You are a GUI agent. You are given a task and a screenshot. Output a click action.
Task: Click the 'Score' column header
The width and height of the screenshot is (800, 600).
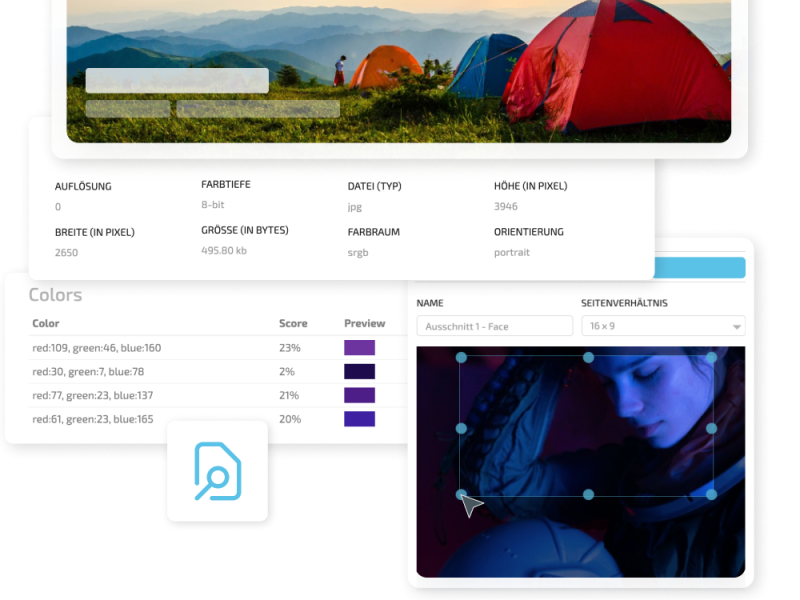[x=293, y=323]
